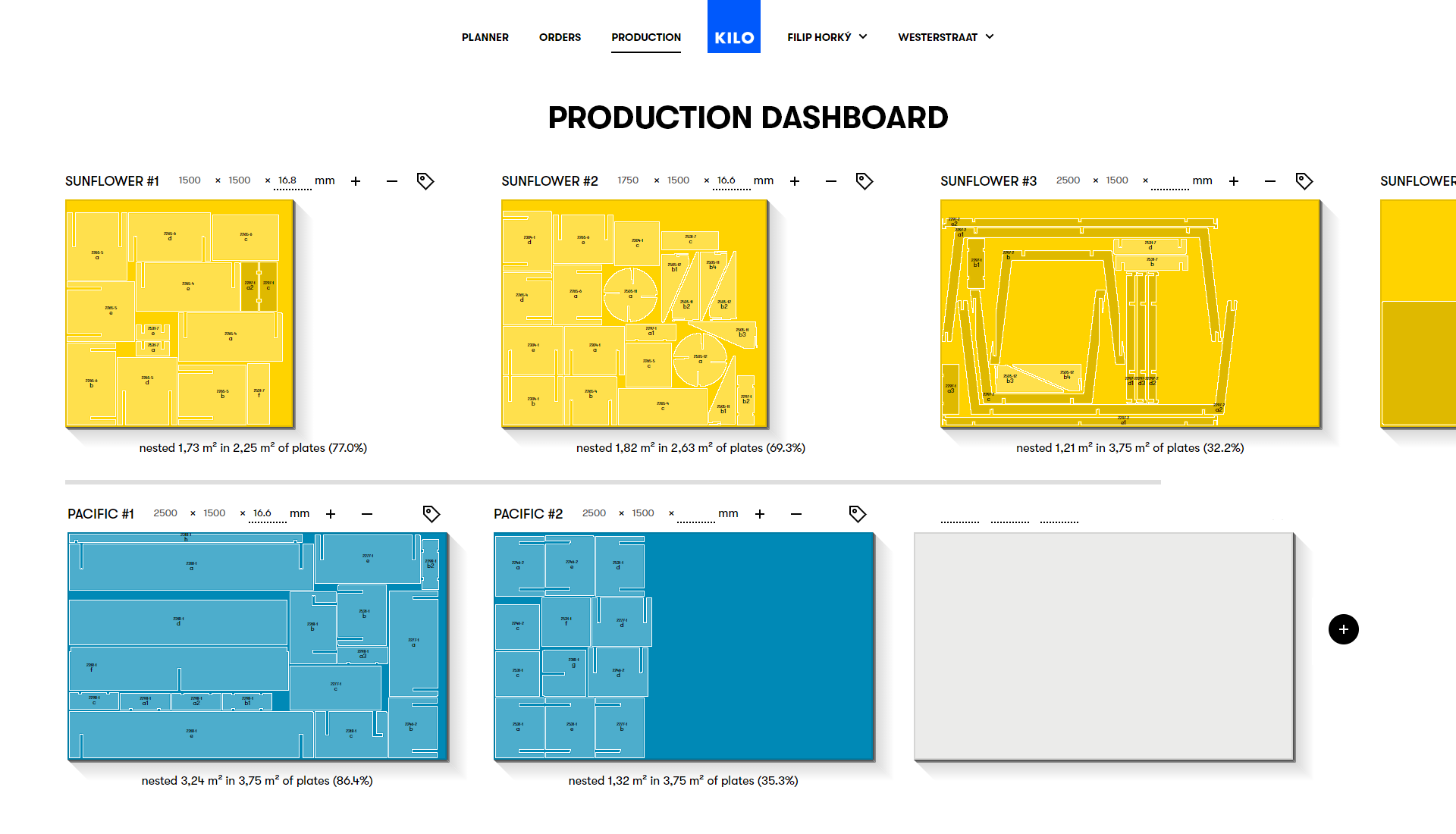Select the Production tab

point(646,37)
